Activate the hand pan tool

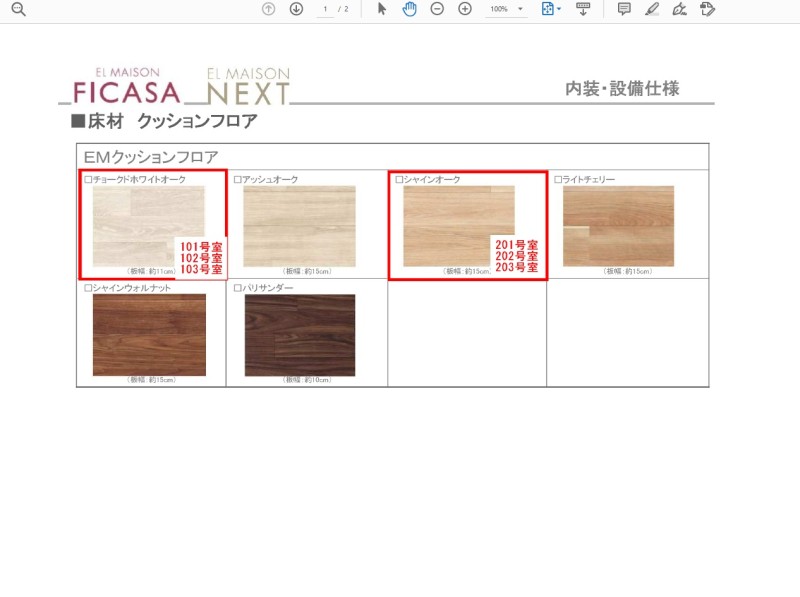(x=409, y=9)
